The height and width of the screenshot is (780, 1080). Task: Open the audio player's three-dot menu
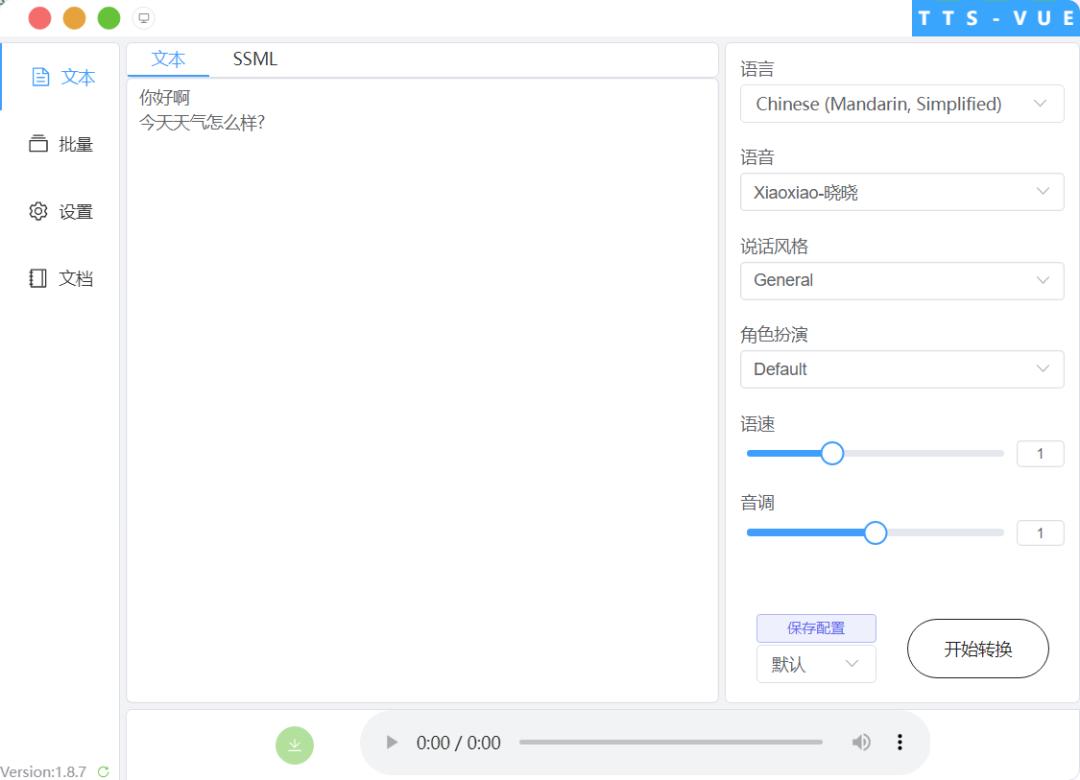[899, 742]
